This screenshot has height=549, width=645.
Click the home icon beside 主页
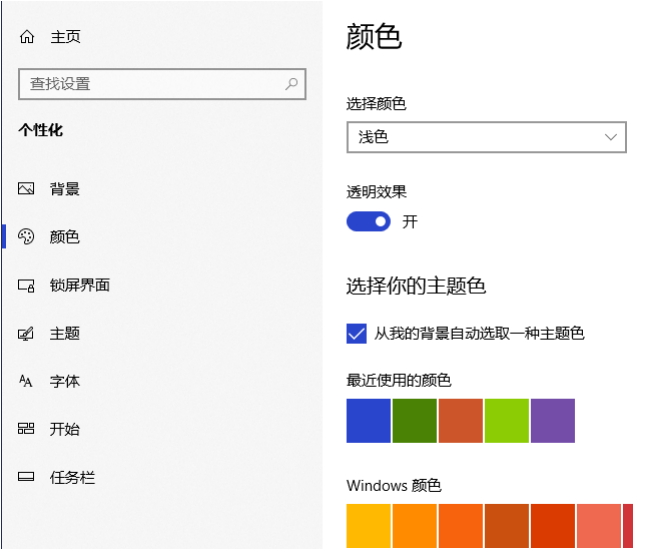[27, 37]
